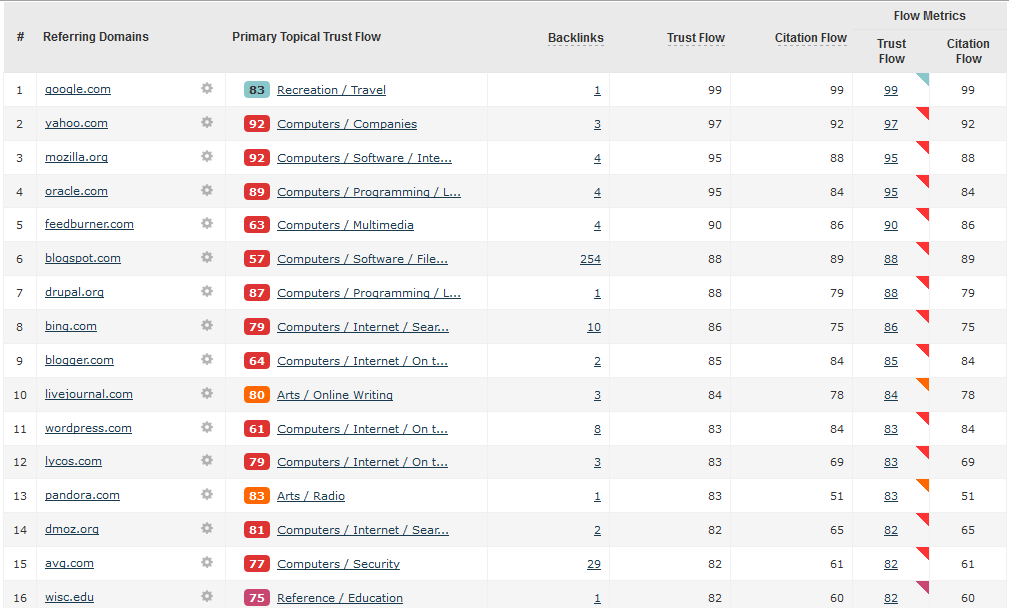Click Flow Metrics trust flow 90 for feedburner.com
This screenshot has width=1009, height=608.
[891, 225]
